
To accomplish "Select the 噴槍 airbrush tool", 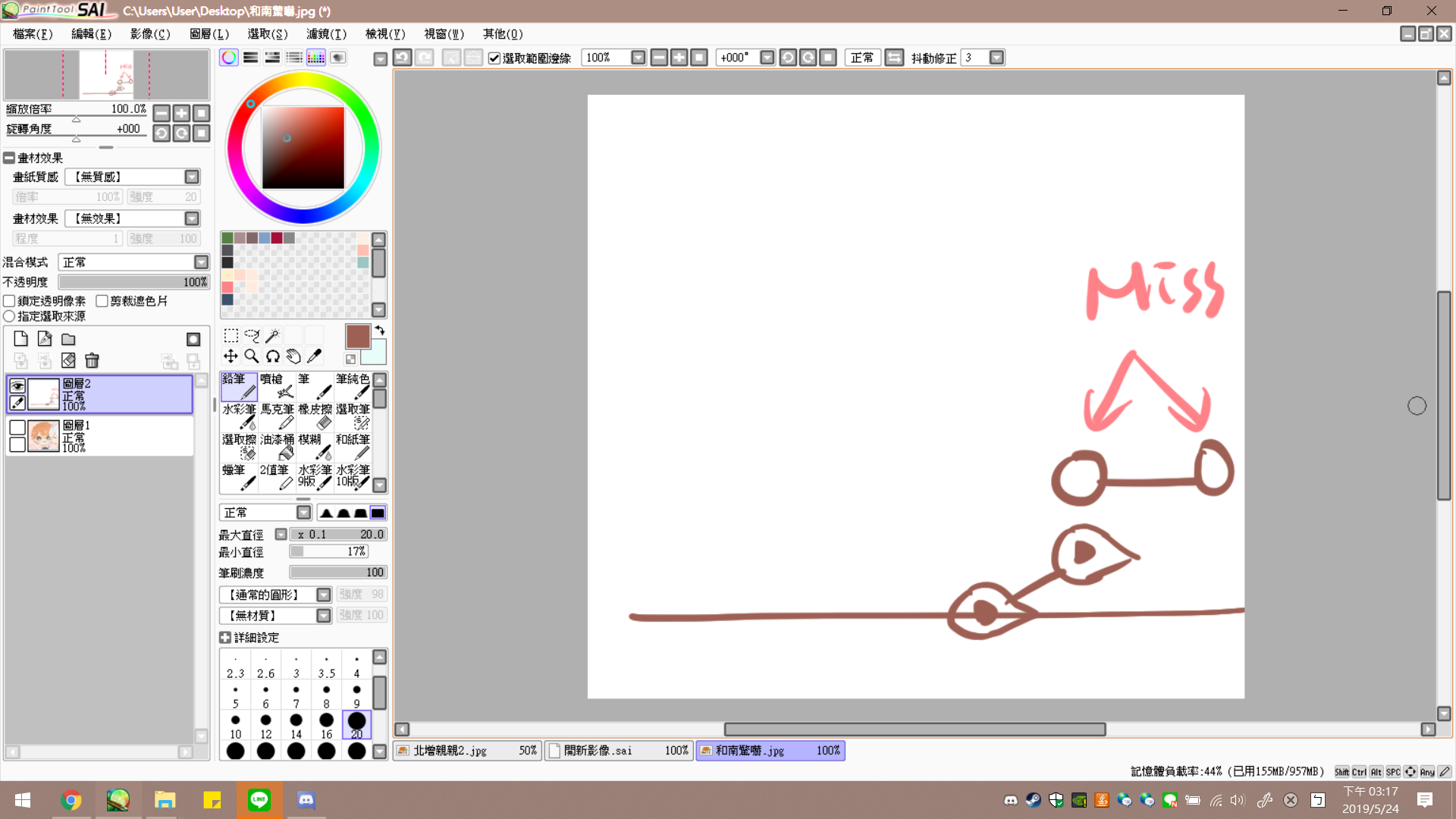I will (x=277, y=386).
